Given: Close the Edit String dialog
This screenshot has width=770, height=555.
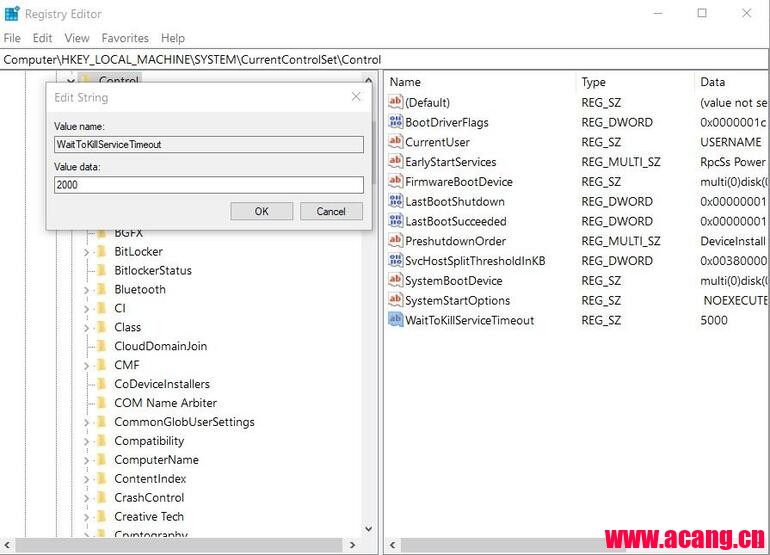Looking at the screenshot, I should (356, 97).
